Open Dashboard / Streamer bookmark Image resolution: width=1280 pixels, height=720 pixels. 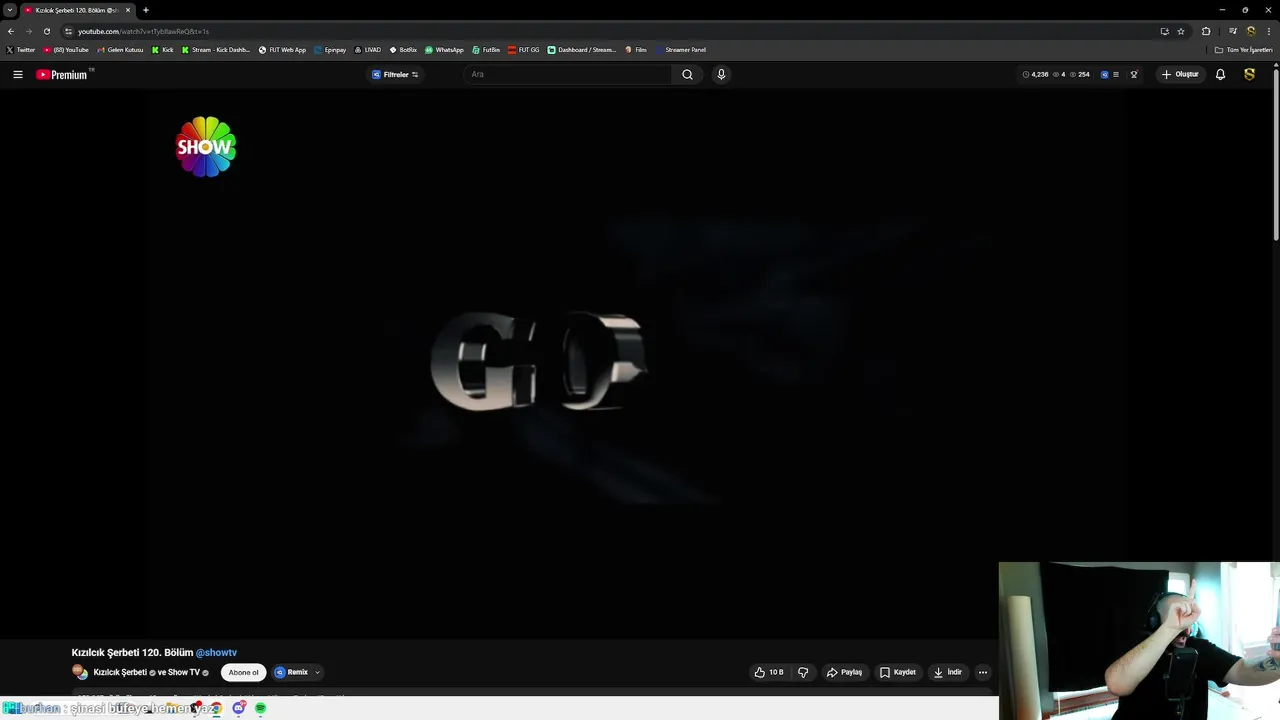tap(582, 50)
